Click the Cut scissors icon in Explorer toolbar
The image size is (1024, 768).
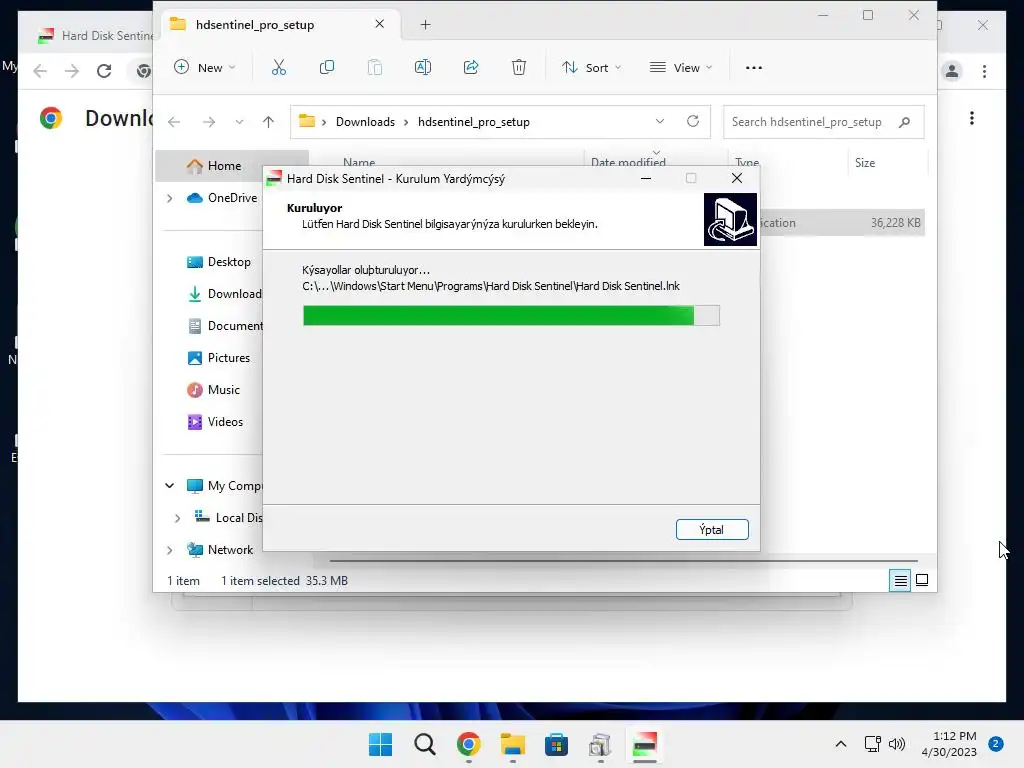[279, 67]
